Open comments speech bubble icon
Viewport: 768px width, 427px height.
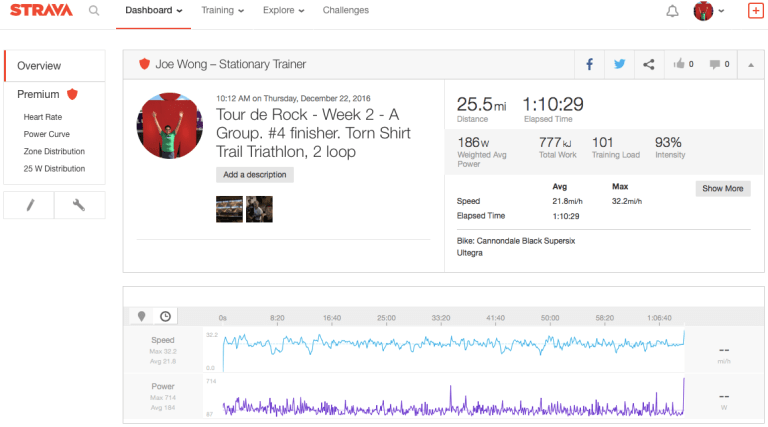(718, 64)
